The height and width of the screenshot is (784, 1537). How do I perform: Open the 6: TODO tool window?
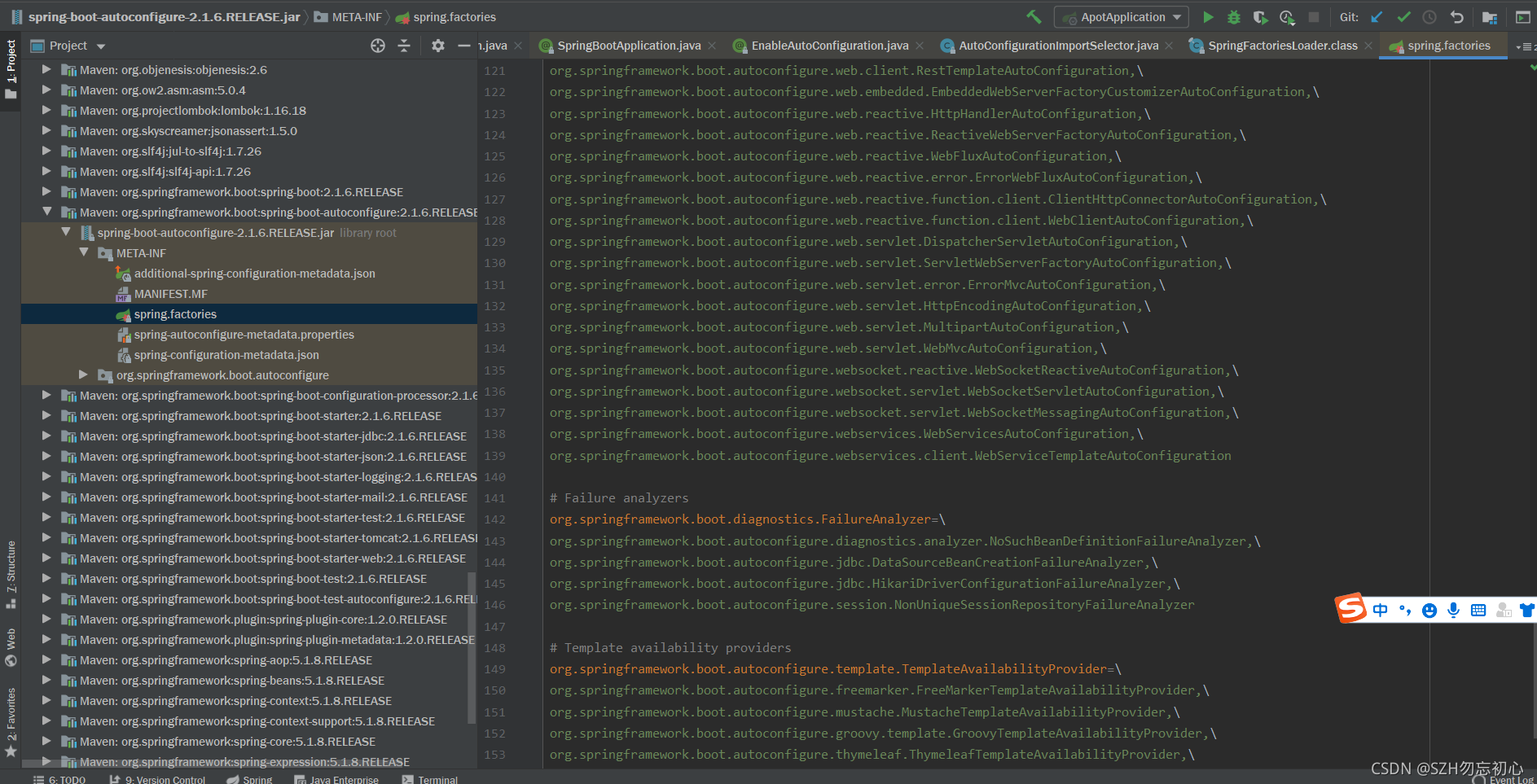59,779
